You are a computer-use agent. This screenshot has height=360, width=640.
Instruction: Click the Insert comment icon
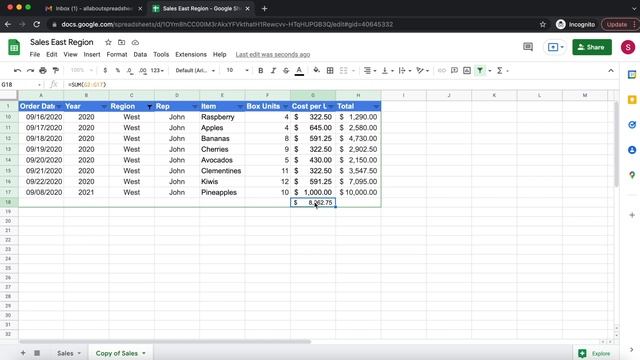tap(454, 71)
